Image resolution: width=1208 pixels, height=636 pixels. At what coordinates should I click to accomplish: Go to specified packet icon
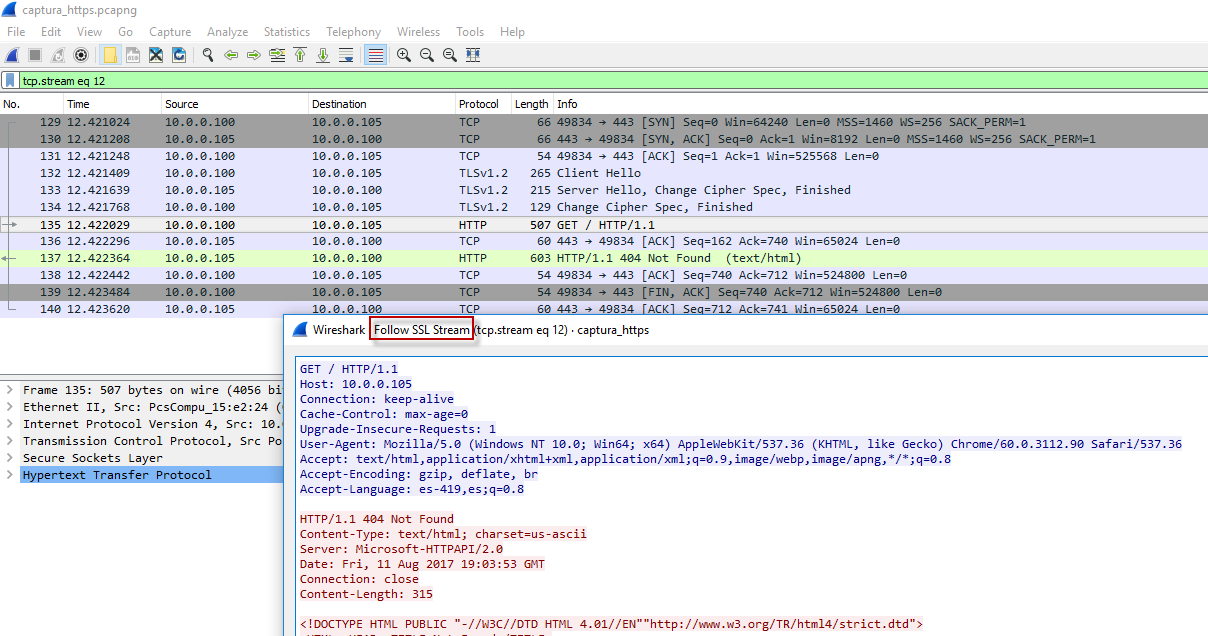(x=277, y=55)
